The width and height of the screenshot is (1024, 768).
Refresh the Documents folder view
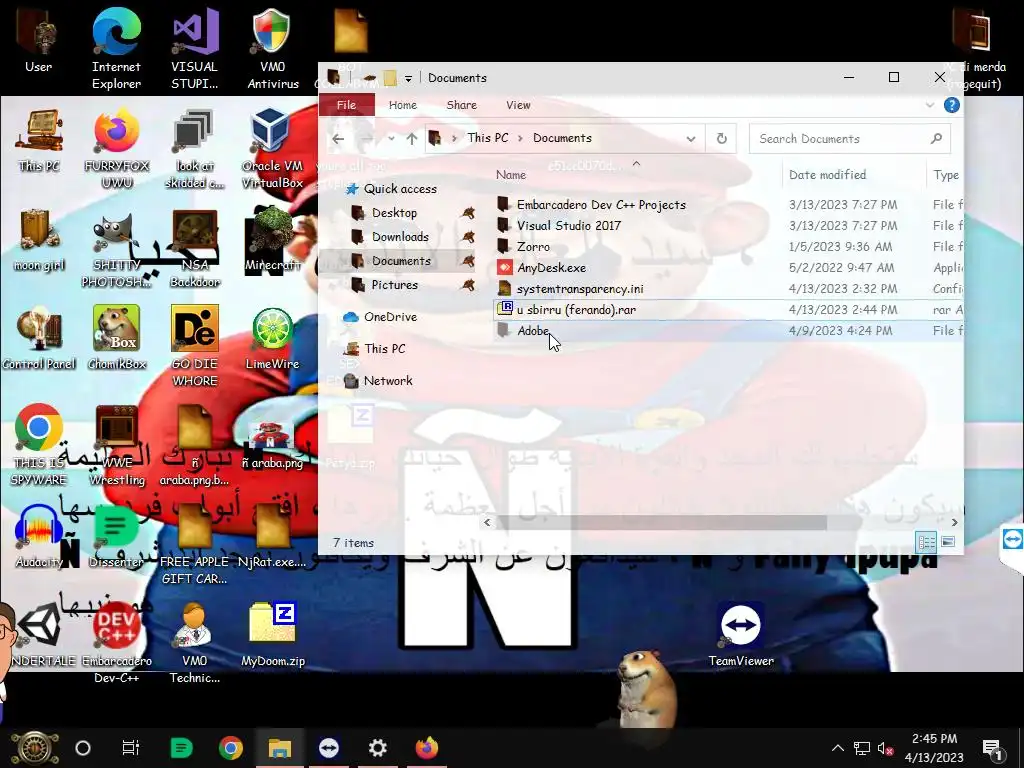pyautogui.click(x=722, y=138)
